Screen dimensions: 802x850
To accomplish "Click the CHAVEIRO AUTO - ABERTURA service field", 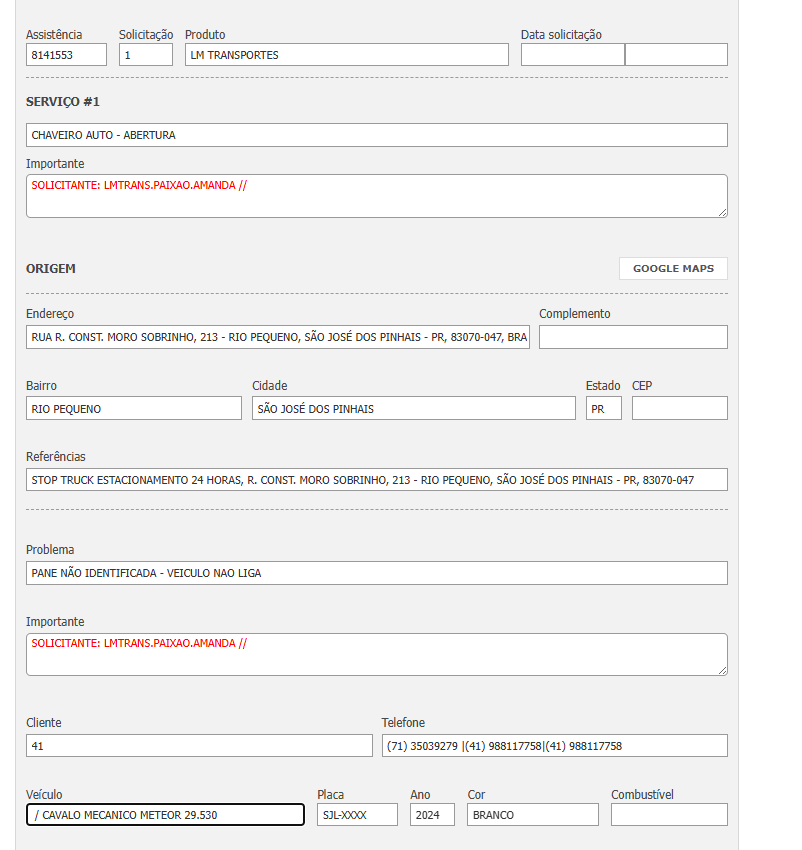I will pos(376,135).
